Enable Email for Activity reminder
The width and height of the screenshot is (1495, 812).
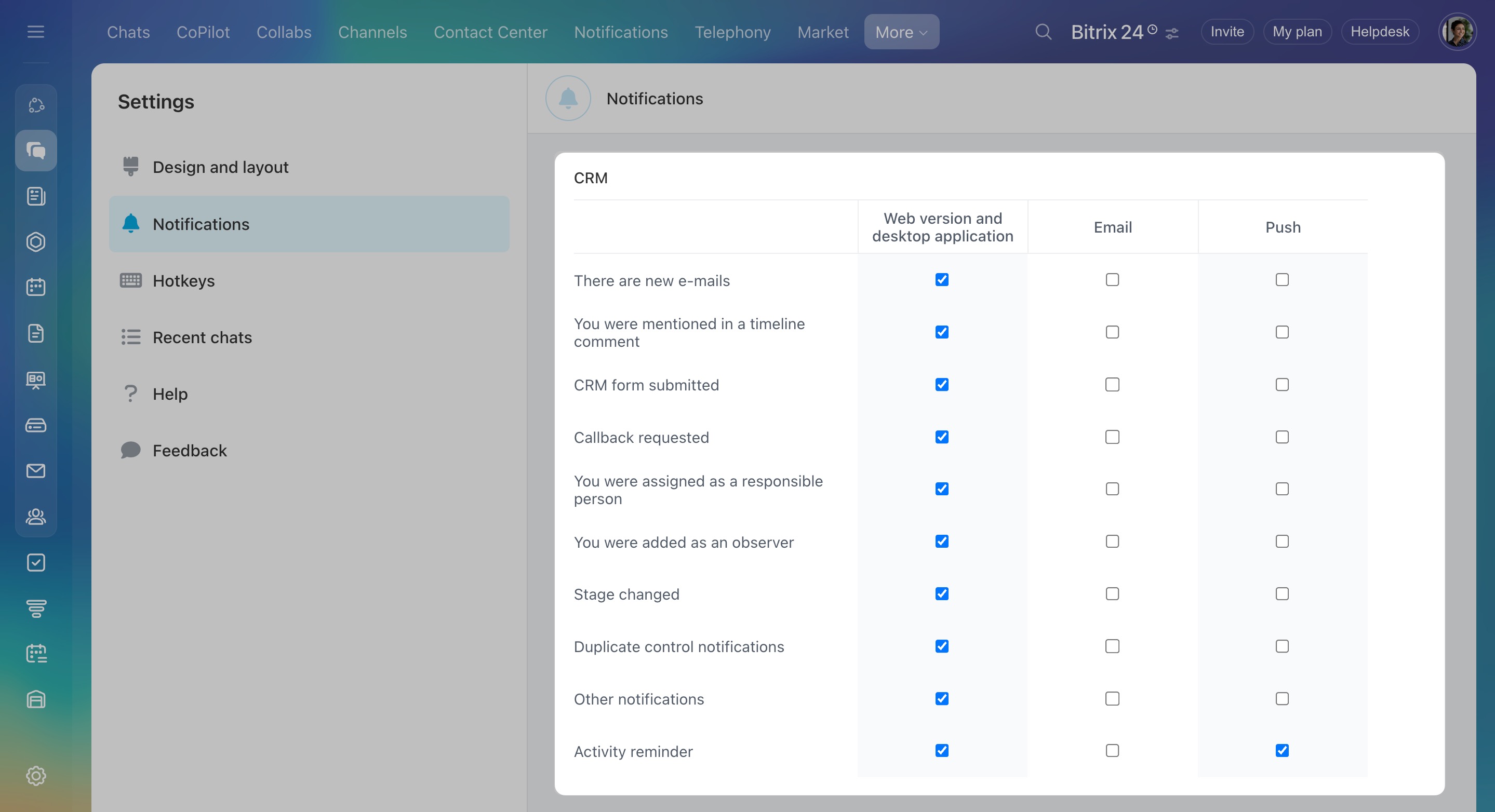pyautogui.click(x=1112, y=751)
